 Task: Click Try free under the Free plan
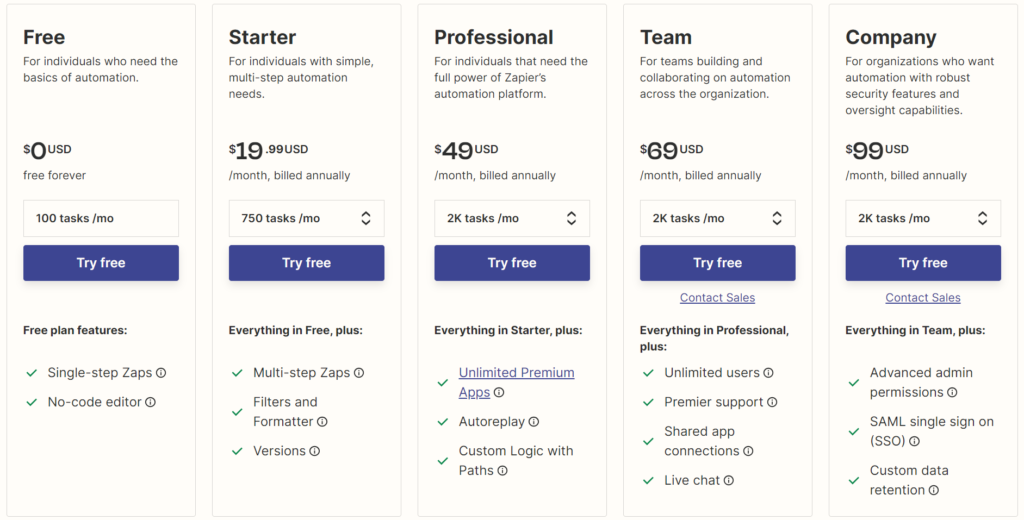(x=101, y=263)
